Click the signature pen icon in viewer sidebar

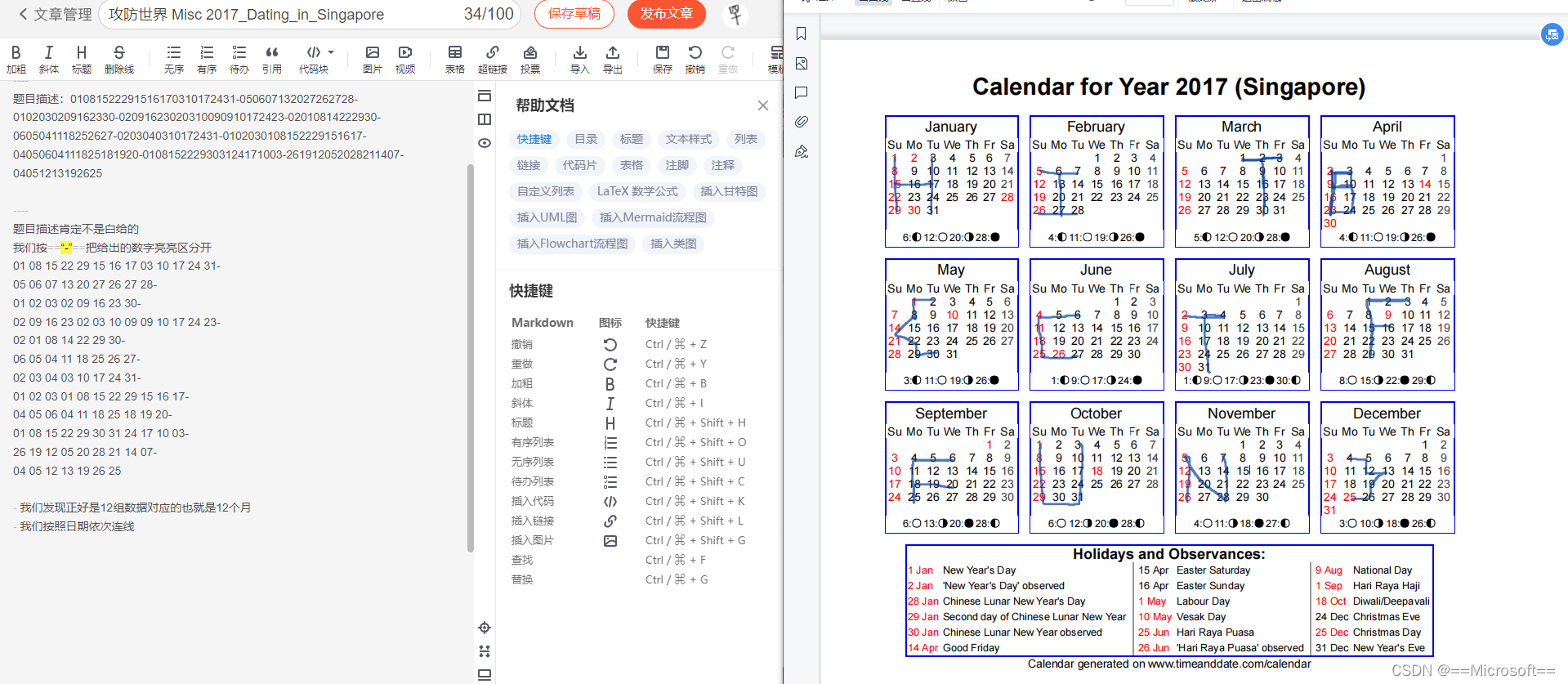[802, 151]
